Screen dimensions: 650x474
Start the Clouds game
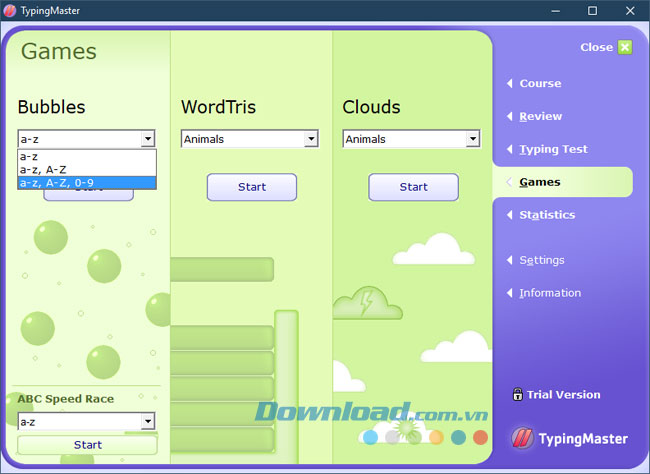[x=413, y=187]
